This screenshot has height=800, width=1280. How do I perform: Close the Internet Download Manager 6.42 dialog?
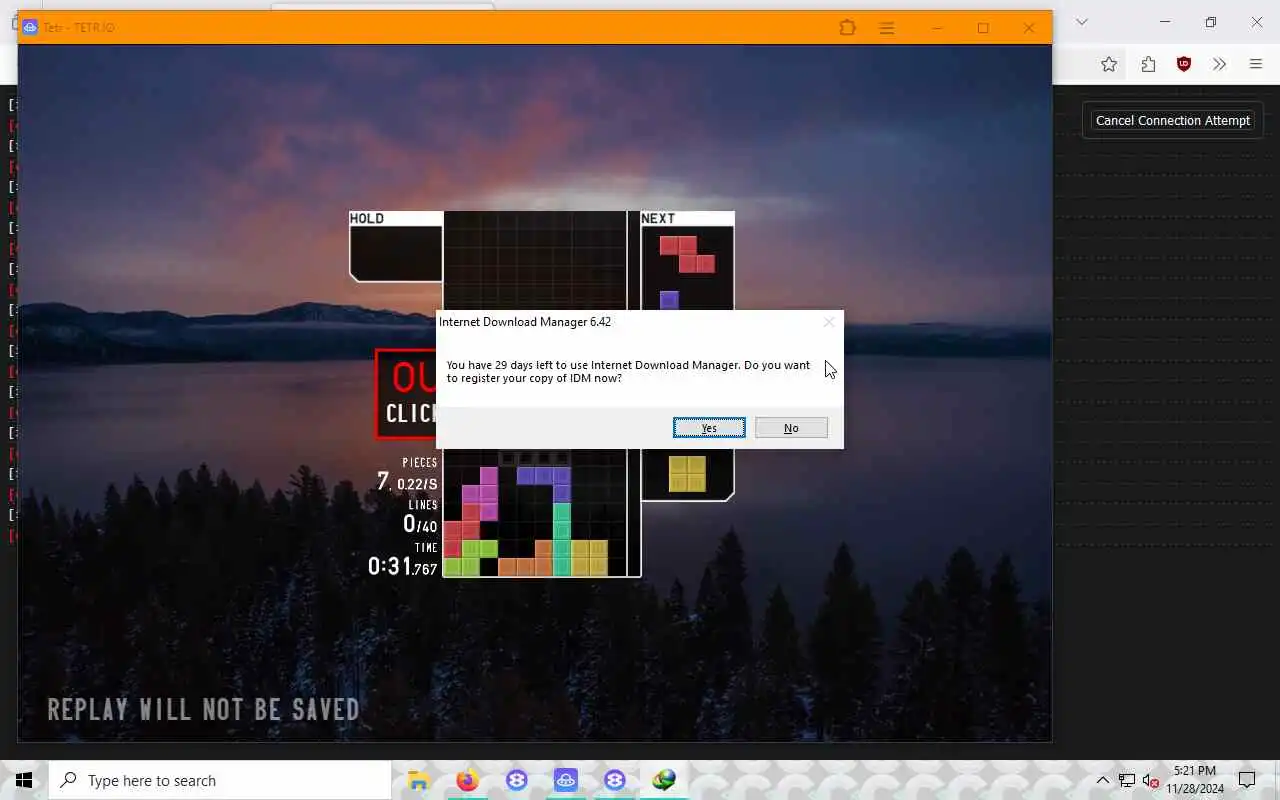click(x=828, y=322)
